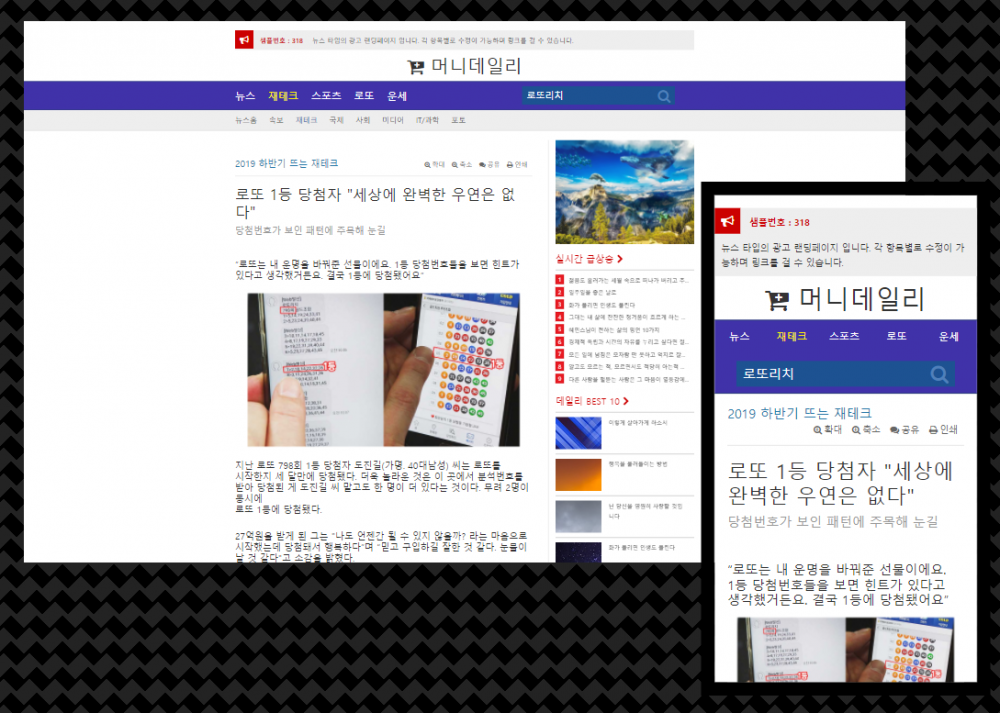Share the article using the 공유 icon
Image resolution: width=1000 pixels, height=713 pixels.
[483, 164]
